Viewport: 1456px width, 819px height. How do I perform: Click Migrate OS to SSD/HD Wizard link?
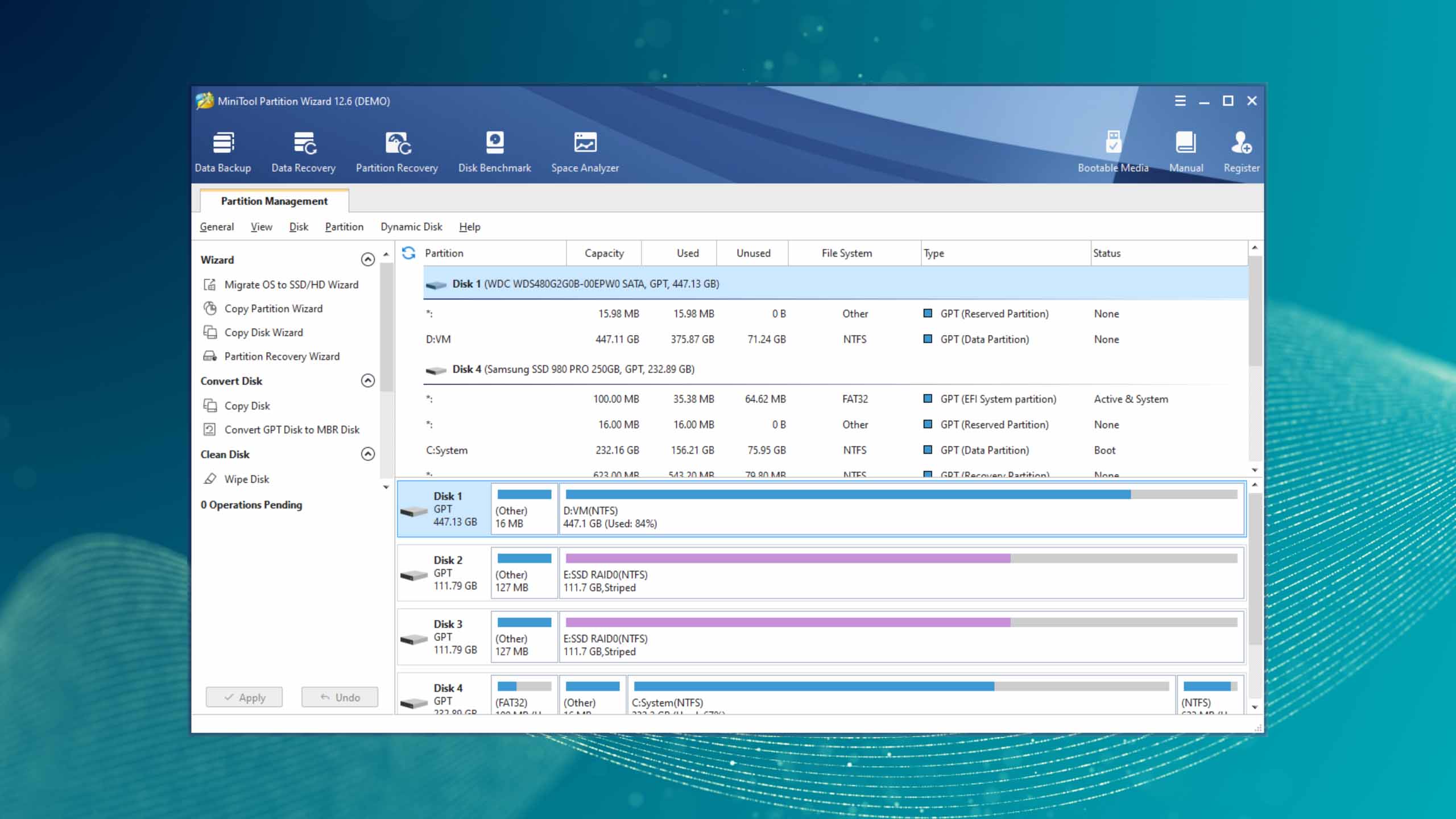tap(291, 284)
